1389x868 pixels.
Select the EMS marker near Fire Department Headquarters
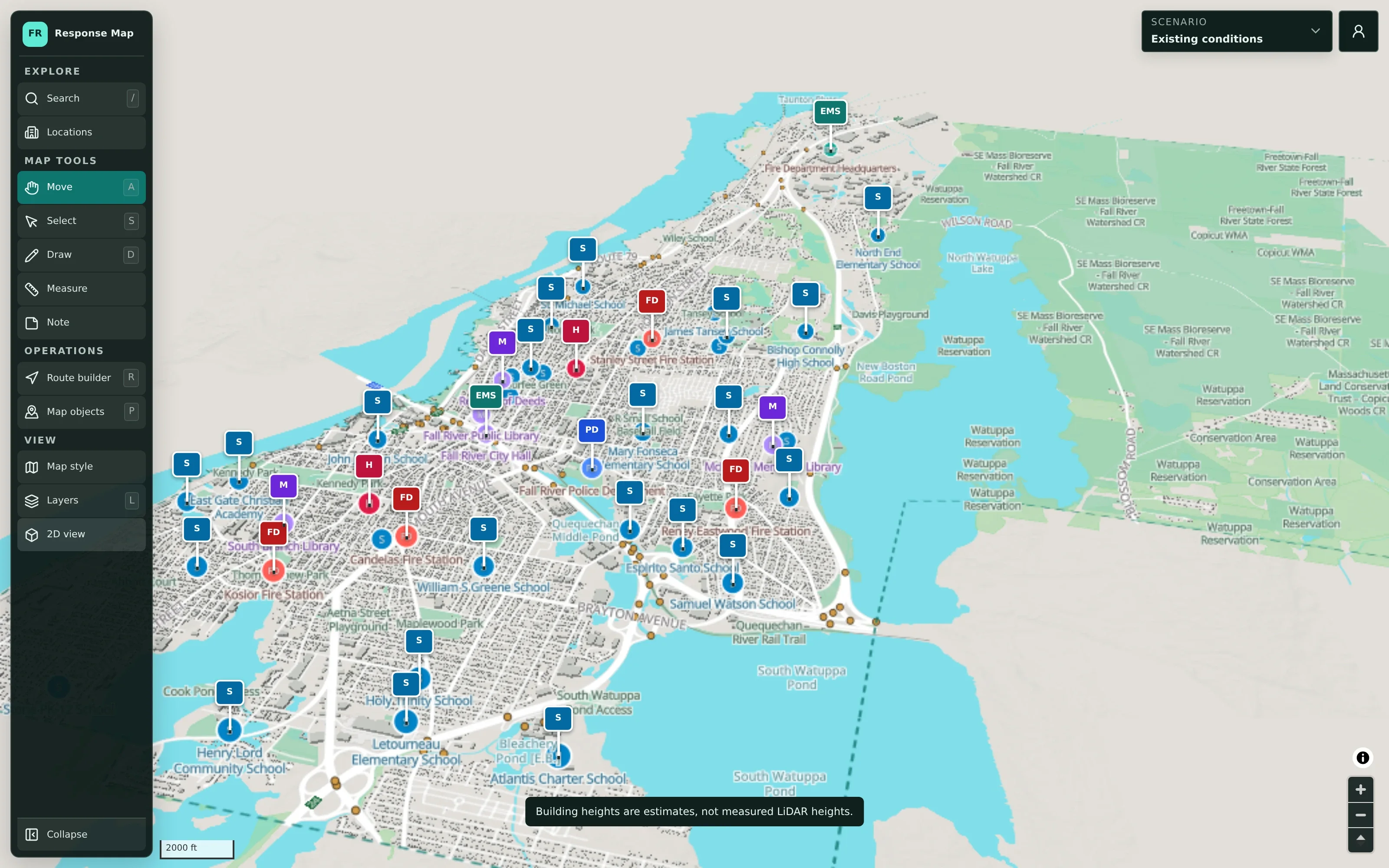tap(830, 112)
